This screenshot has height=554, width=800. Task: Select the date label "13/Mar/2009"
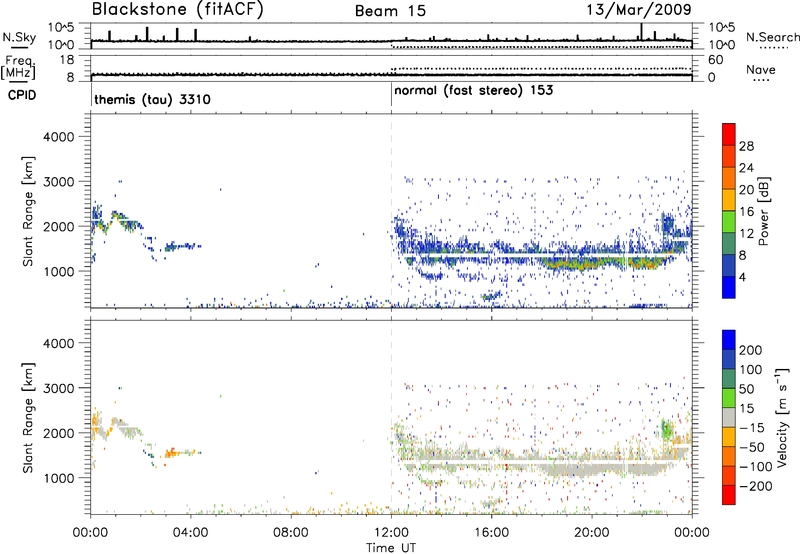(x=639, y=9)
